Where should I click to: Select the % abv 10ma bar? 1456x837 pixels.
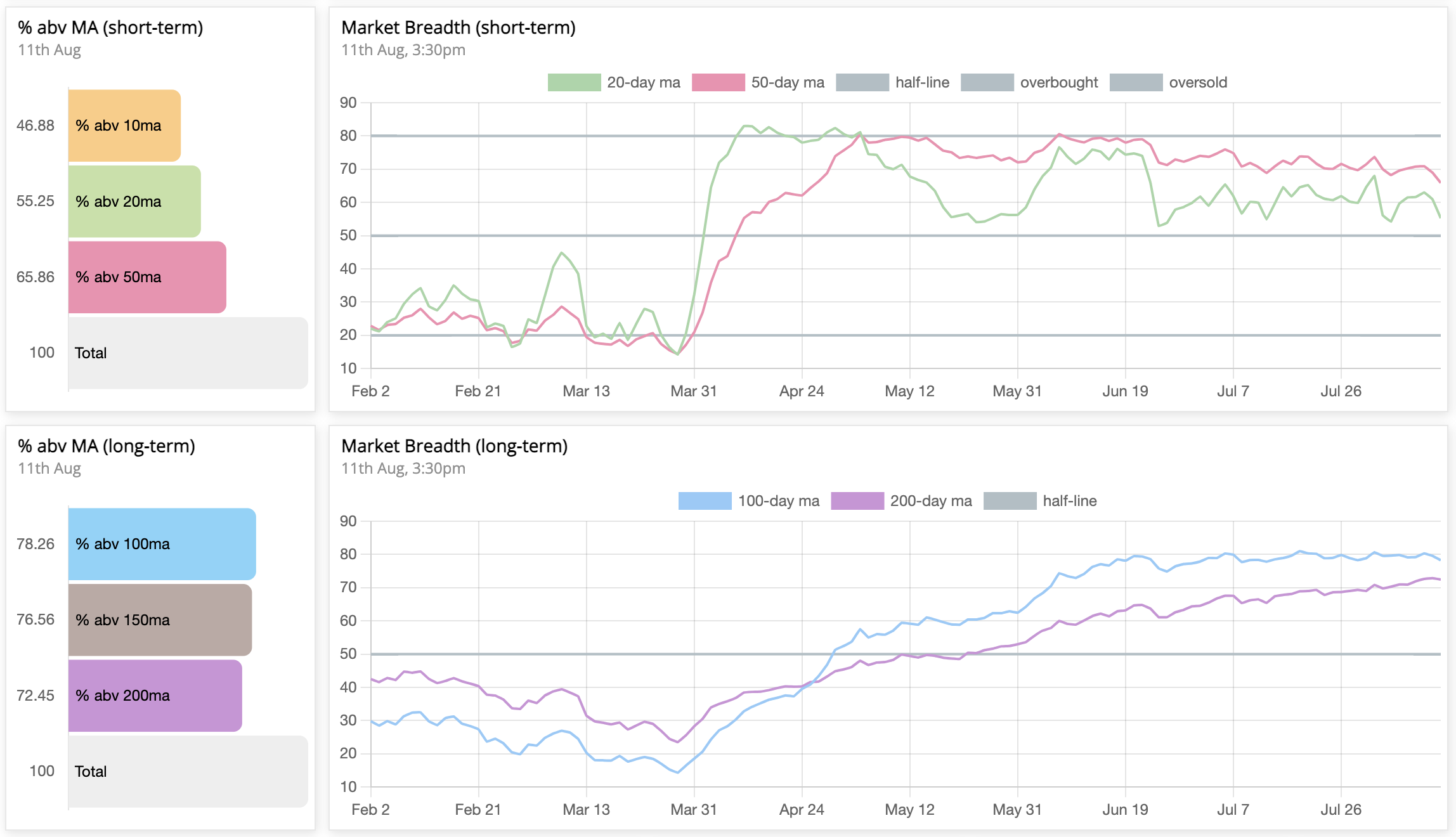124,126
